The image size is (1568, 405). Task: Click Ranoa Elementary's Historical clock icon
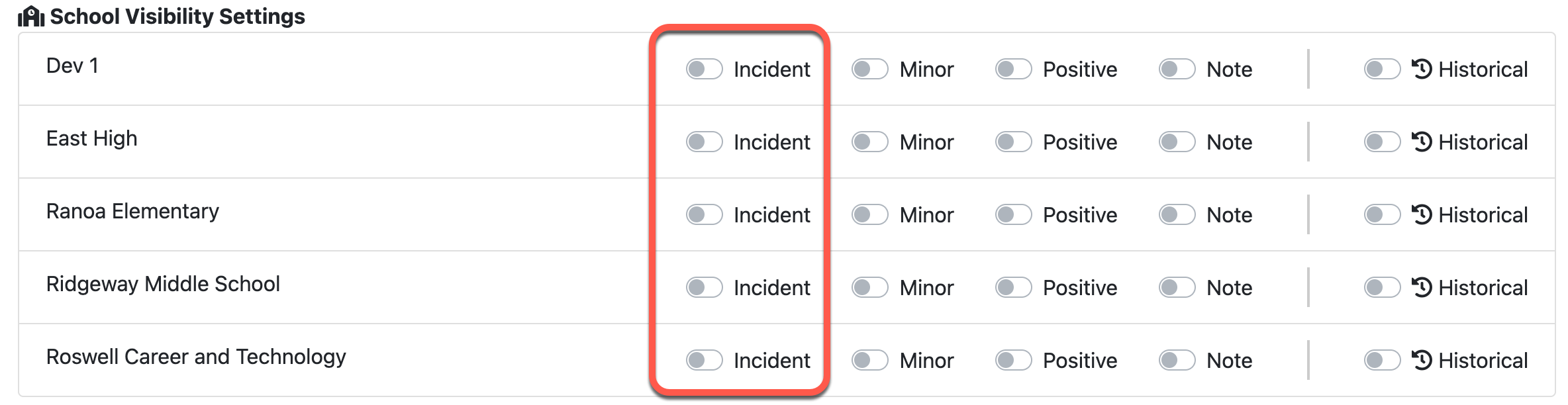pos(1422,214)
